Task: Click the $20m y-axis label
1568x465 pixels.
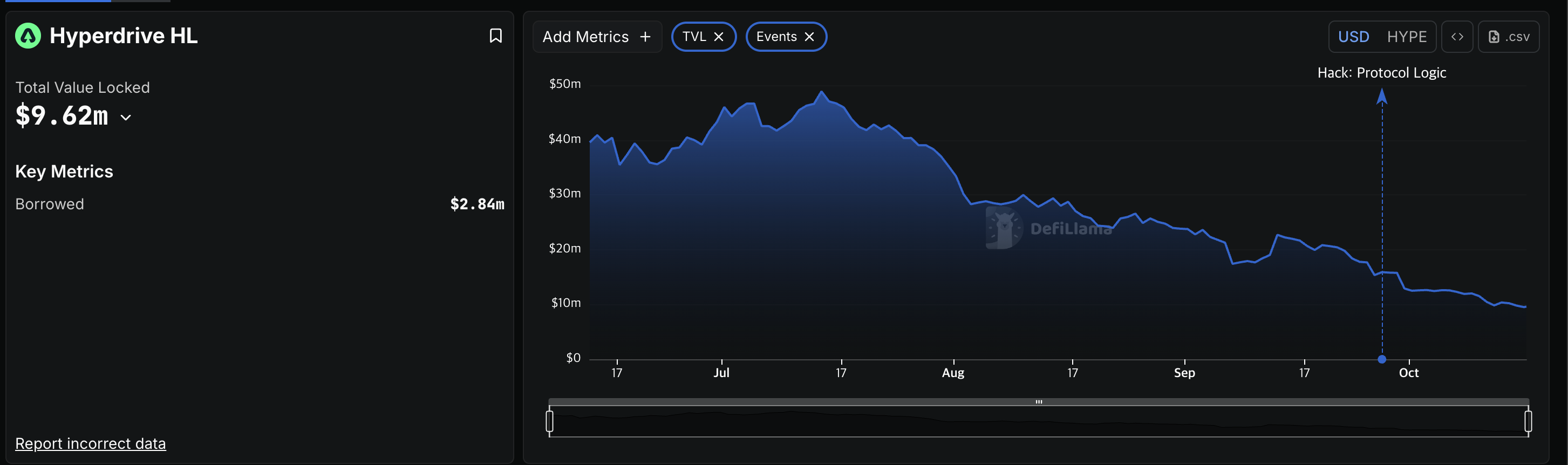Action: point(565,248)
